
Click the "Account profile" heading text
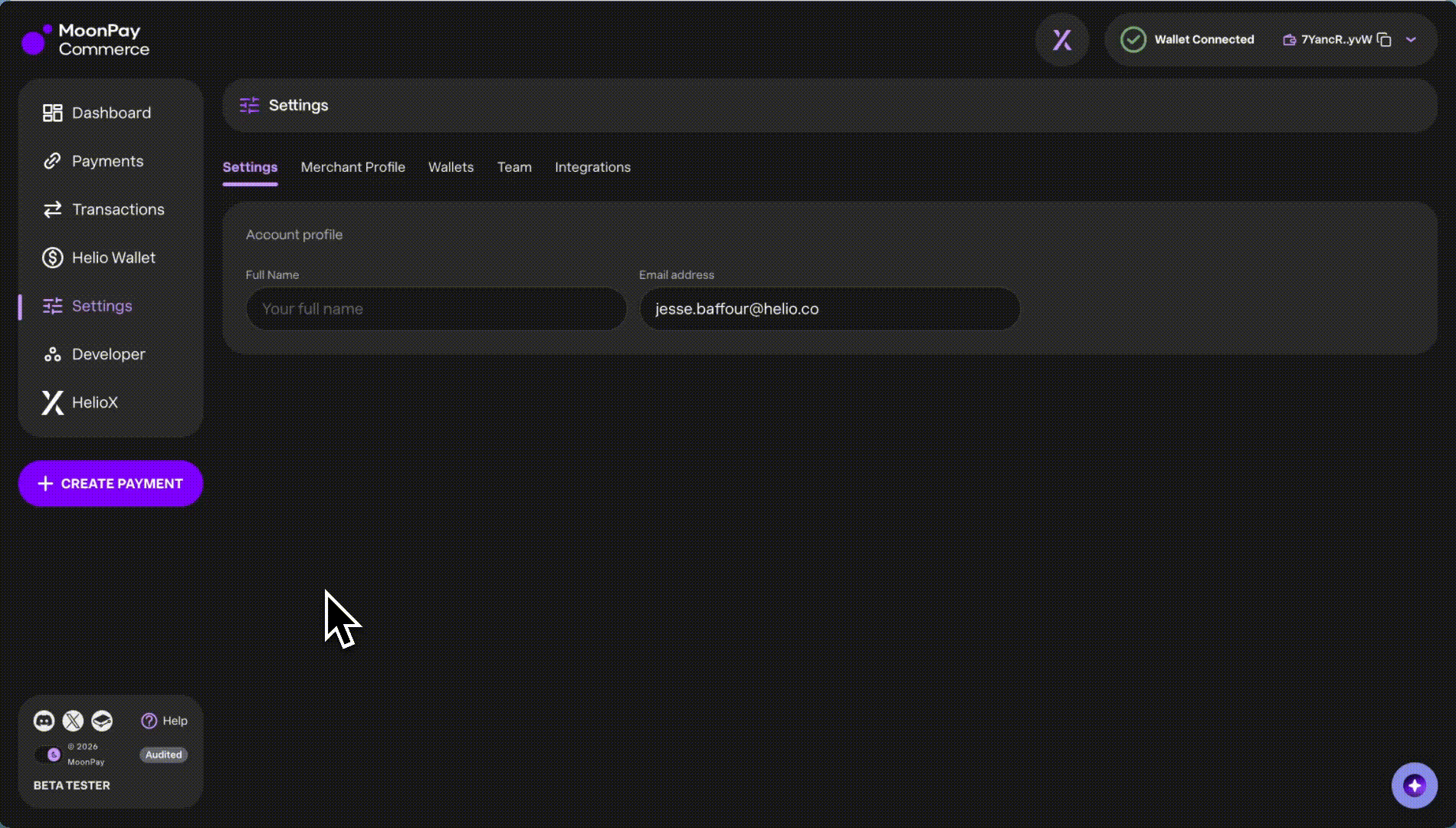click(294, 235)
